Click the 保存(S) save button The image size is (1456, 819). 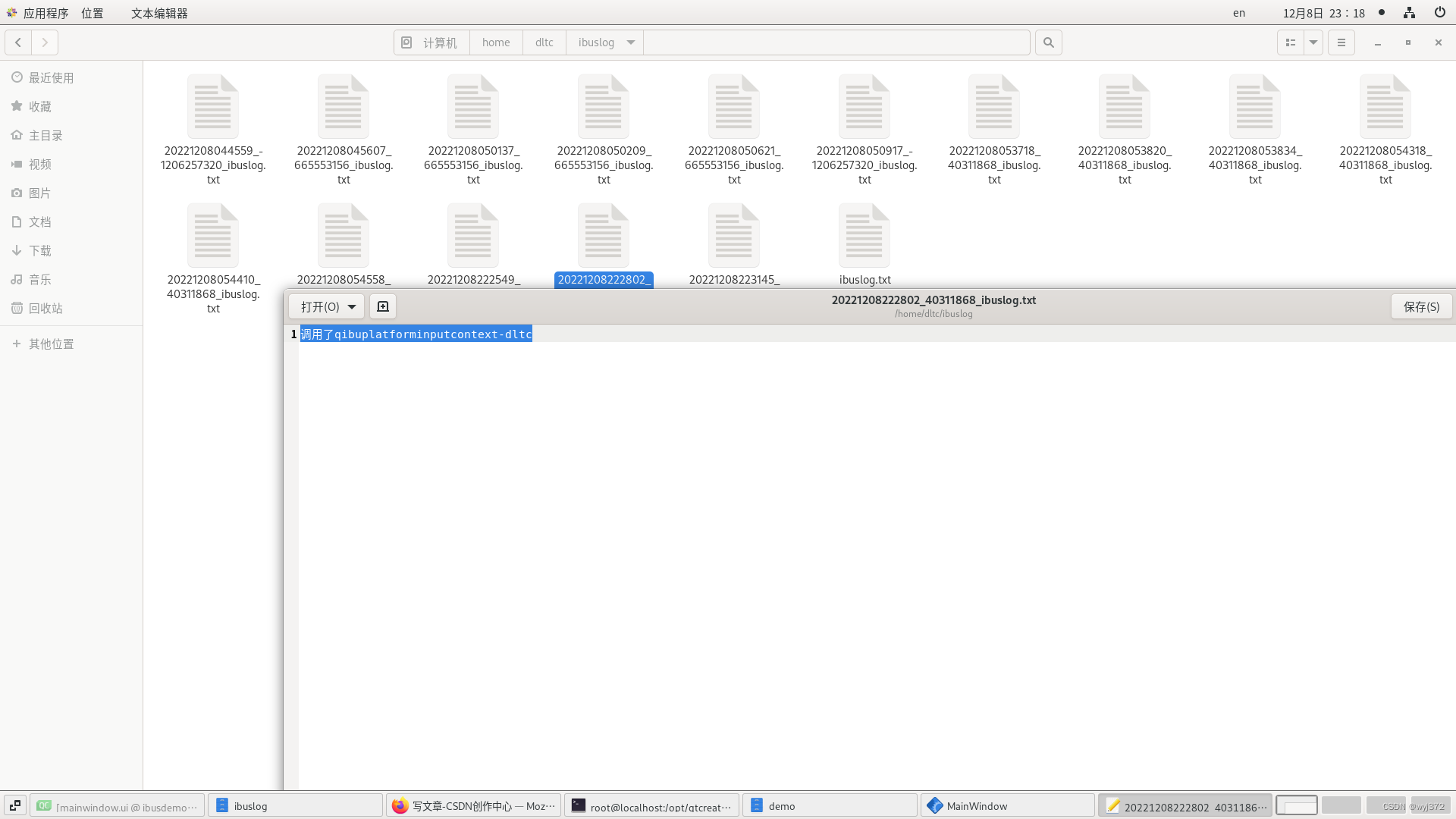(1421, 306)
